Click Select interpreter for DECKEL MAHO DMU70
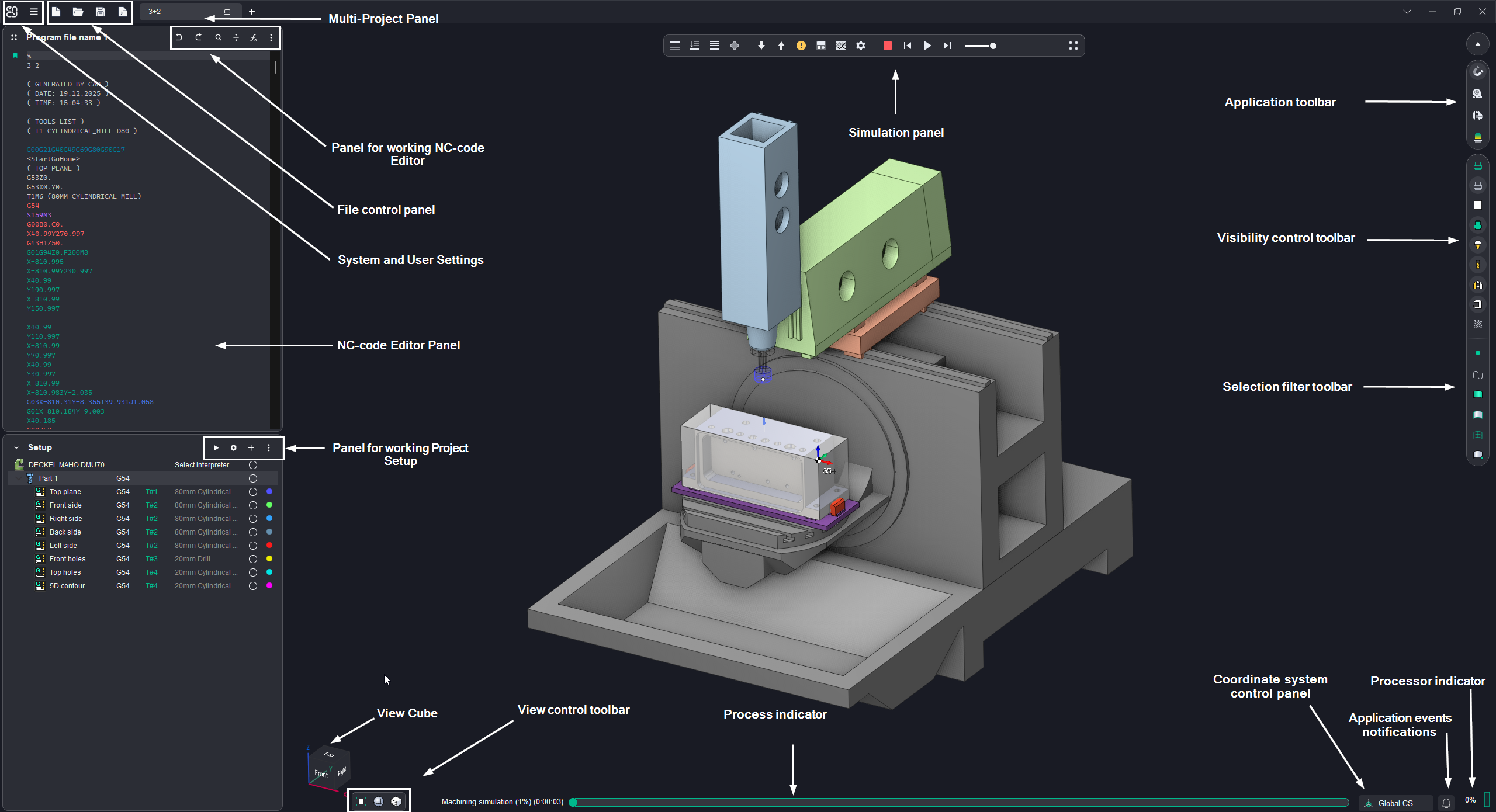 [x=202, y=465]
